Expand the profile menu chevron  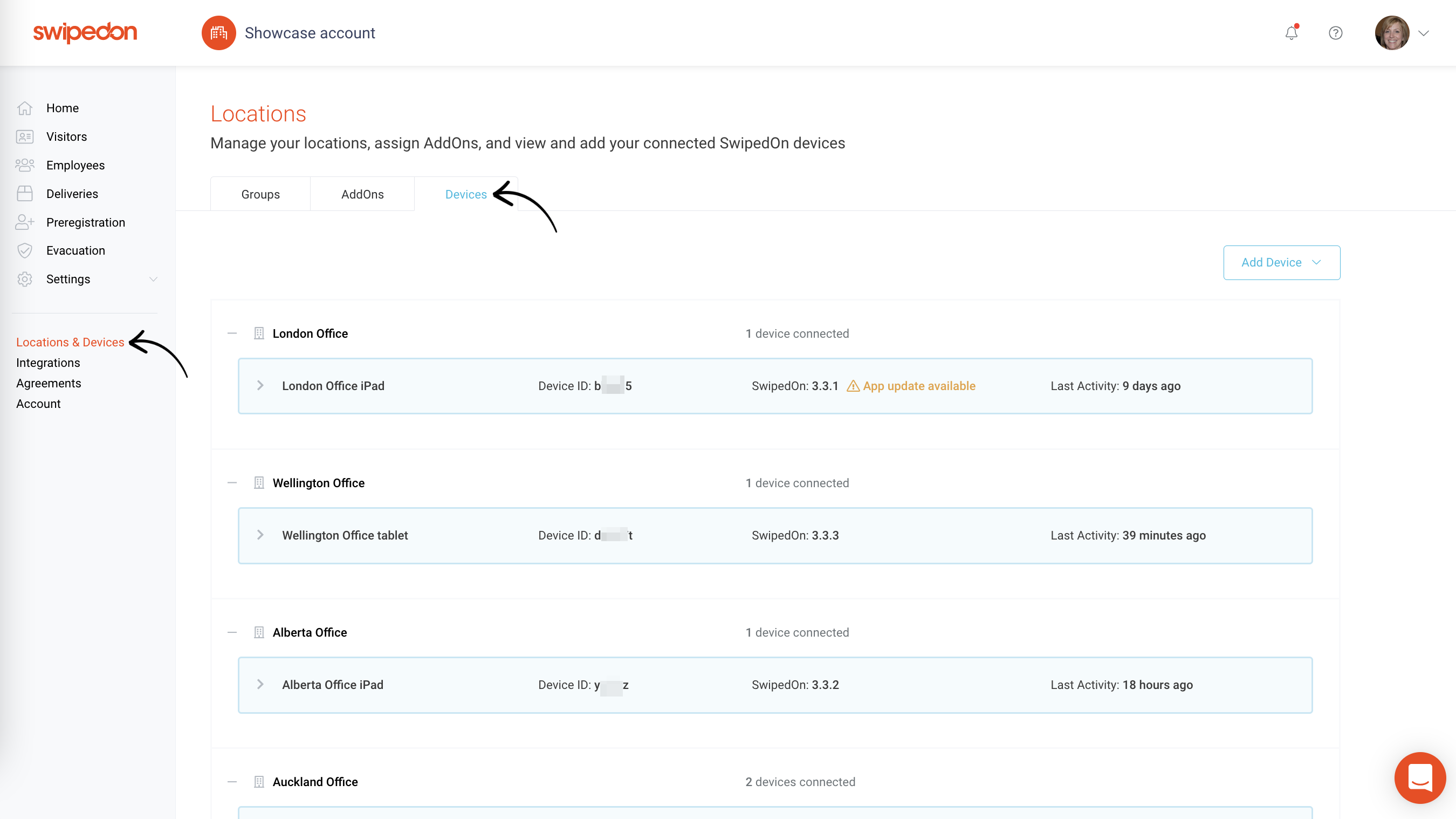click(1423, 33)
